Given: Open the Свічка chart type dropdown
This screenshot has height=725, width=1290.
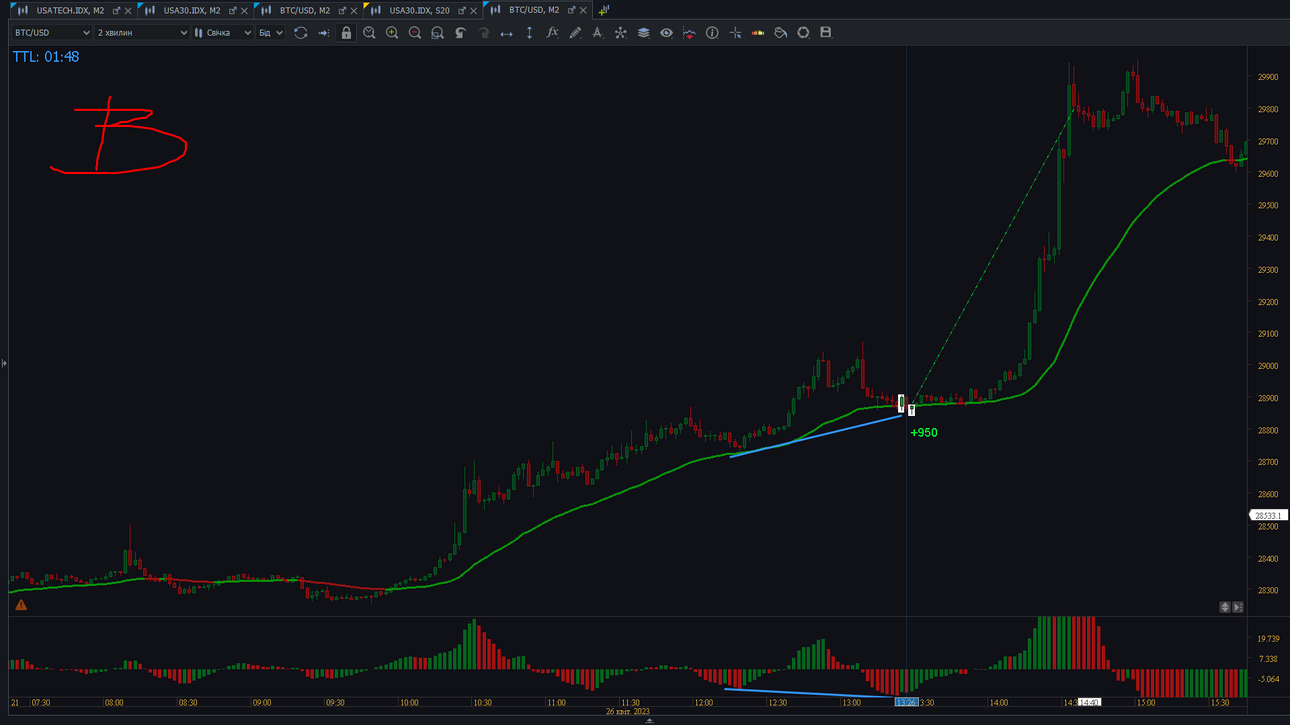Looking at the screenshot, I should 223,33.
